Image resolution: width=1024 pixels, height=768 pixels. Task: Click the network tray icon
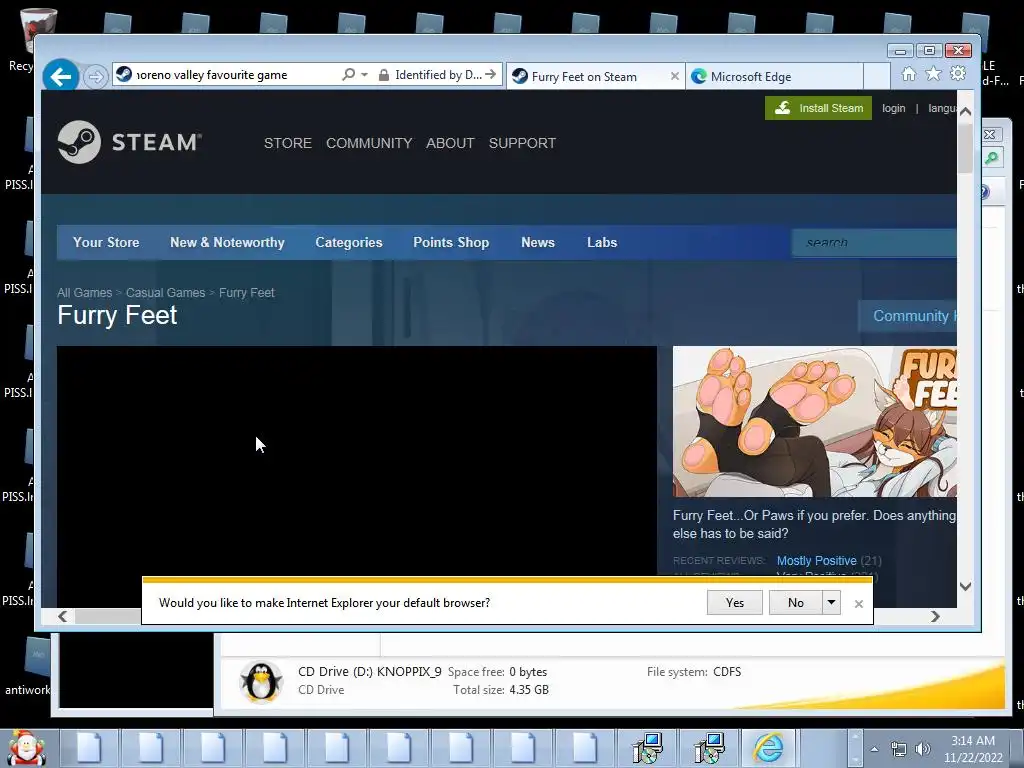(899, 749)
